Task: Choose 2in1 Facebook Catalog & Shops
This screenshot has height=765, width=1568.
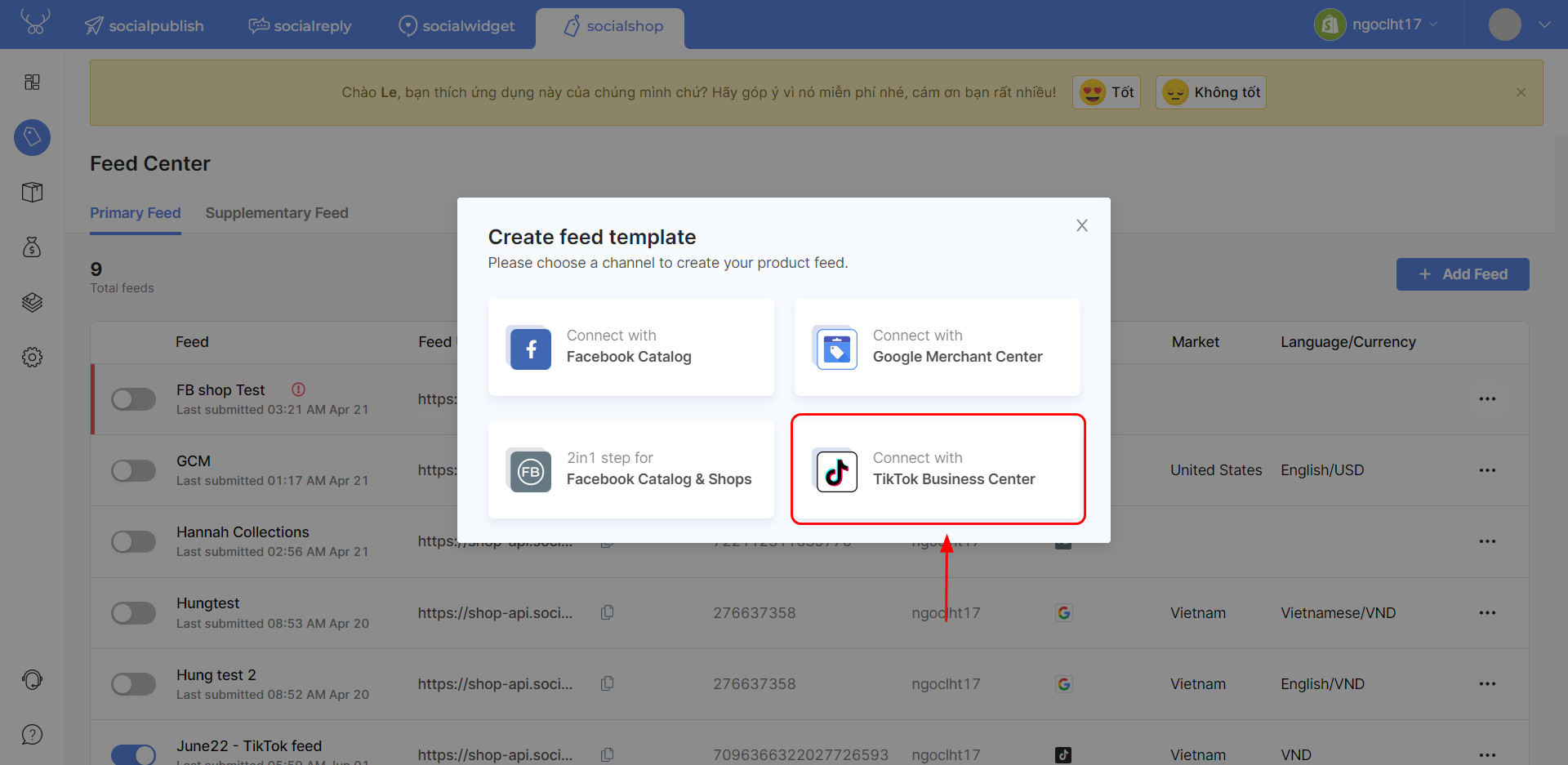Action: 631,469
